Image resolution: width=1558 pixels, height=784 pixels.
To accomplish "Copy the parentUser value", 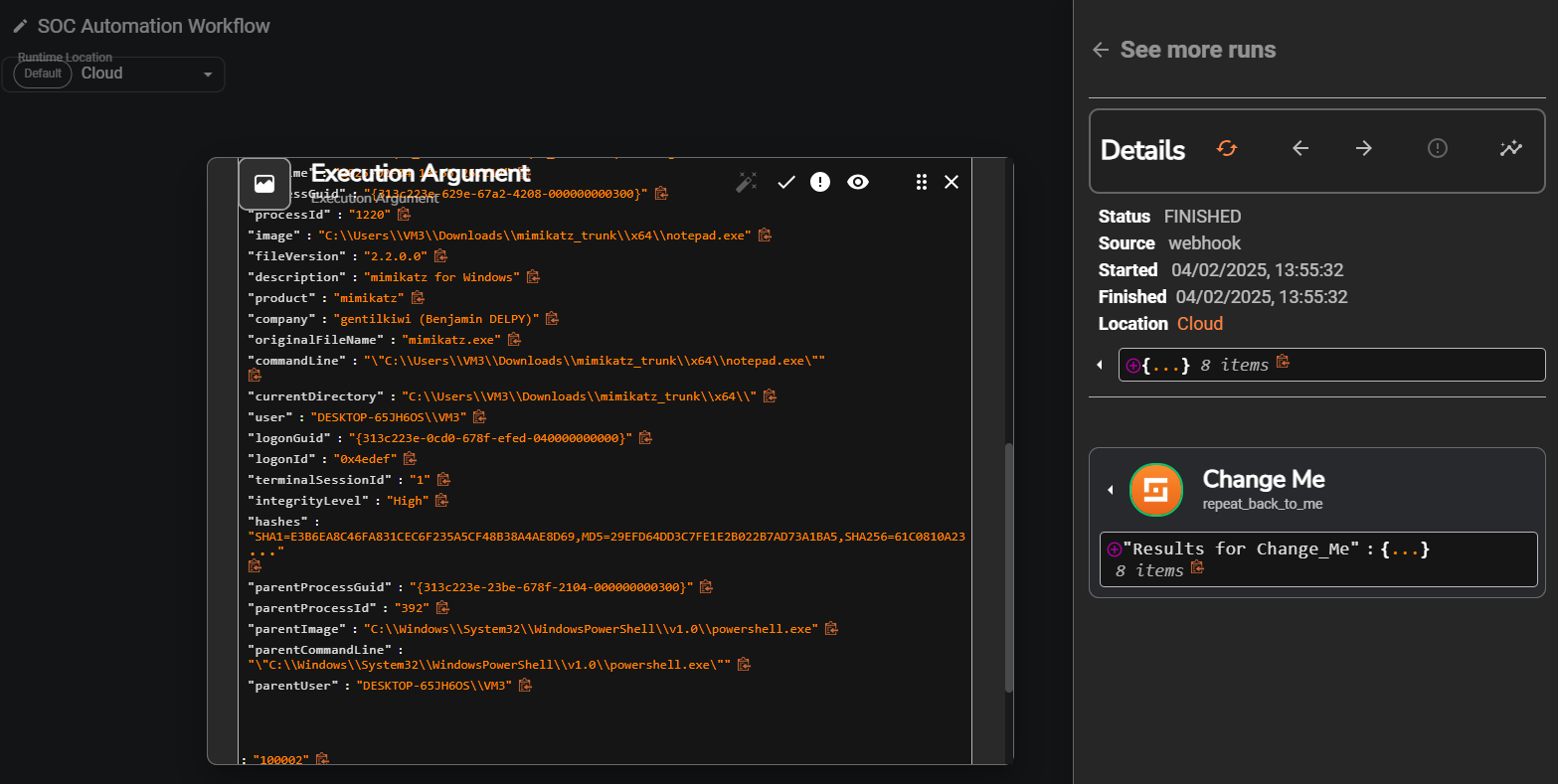I will 526,686.
